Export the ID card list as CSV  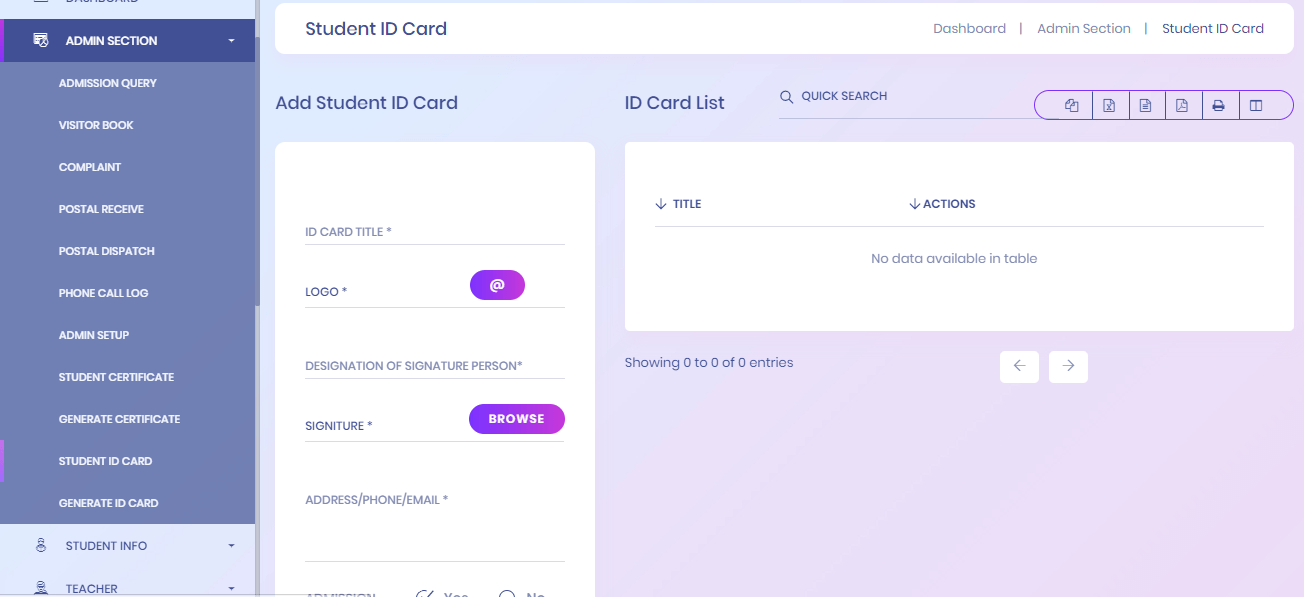(1146, 105)
